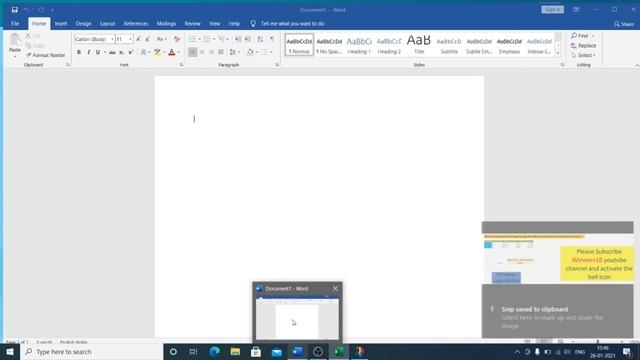640x360 pixels.
Task: Close the Document1 taskbar preview
Action: (x=335, y=288)
